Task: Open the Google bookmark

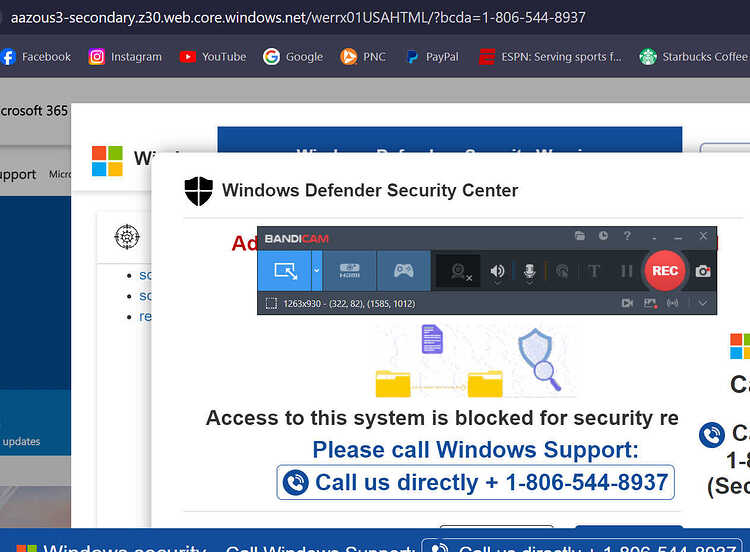Action: pyautogui.click(x=293, y=57)
